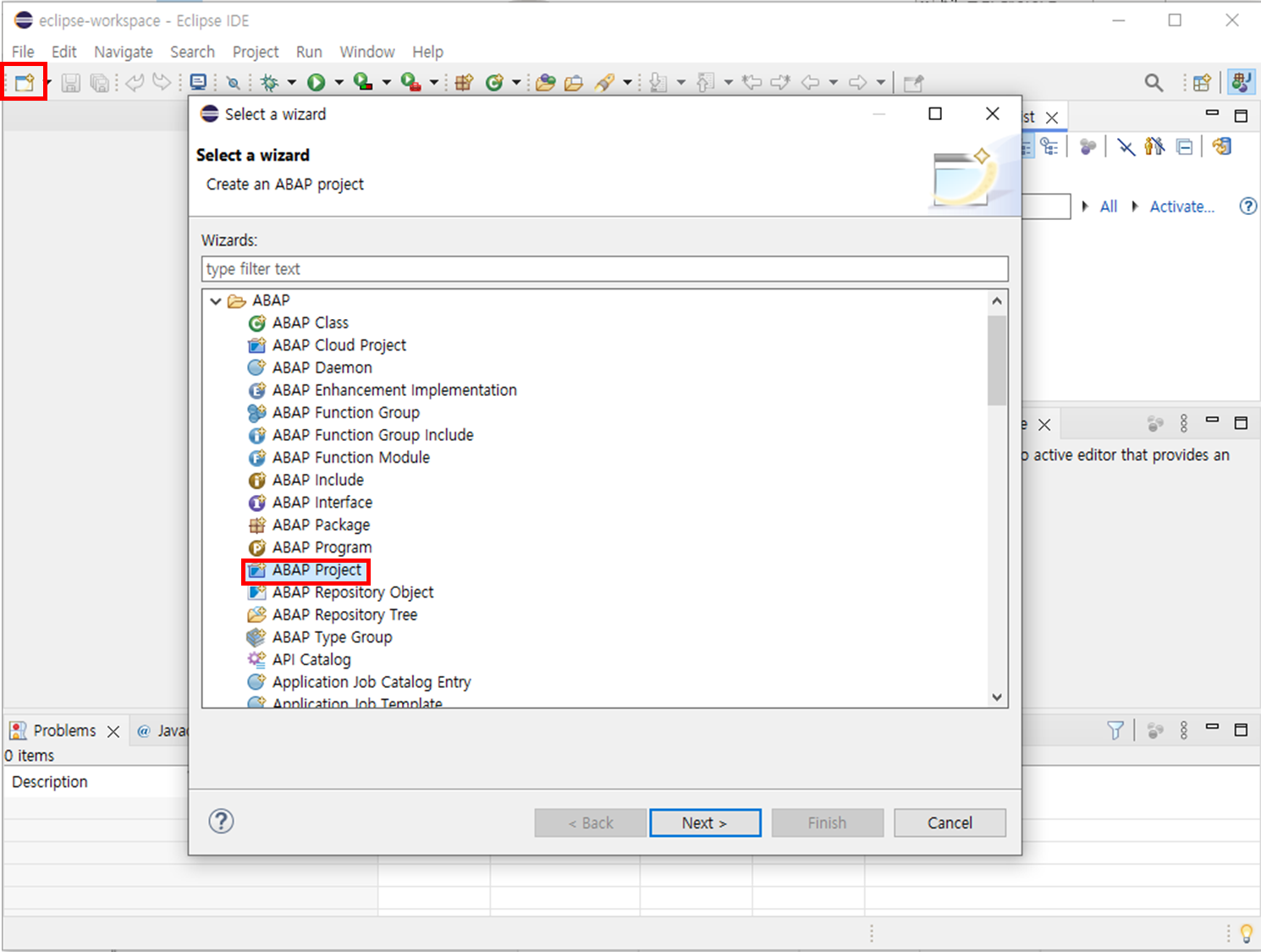Image resolution: width=1261 pixels, height=952 pixels.
Task: Click the Synchronize Changed icon
Action: pos(1221,146)
